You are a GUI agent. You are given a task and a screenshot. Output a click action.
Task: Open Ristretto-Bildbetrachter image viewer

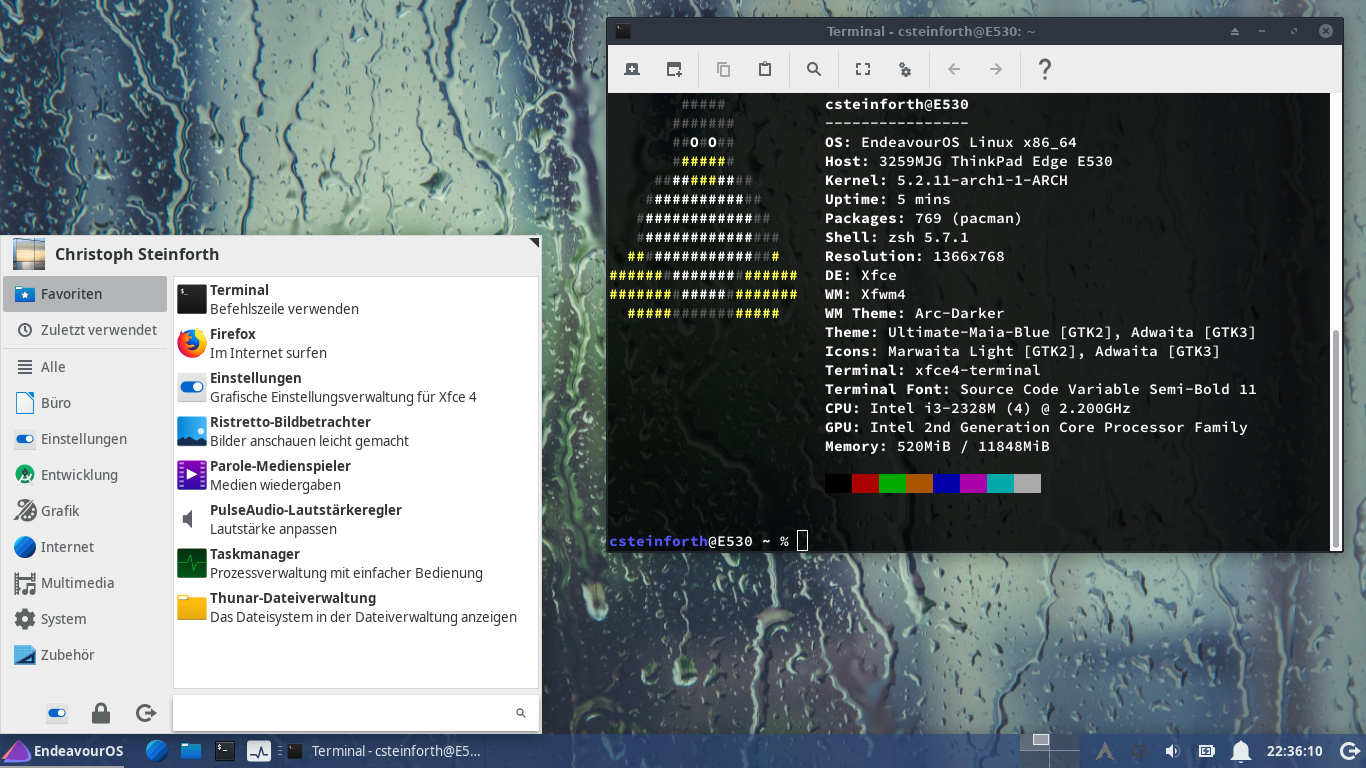[x=356, y=431]
